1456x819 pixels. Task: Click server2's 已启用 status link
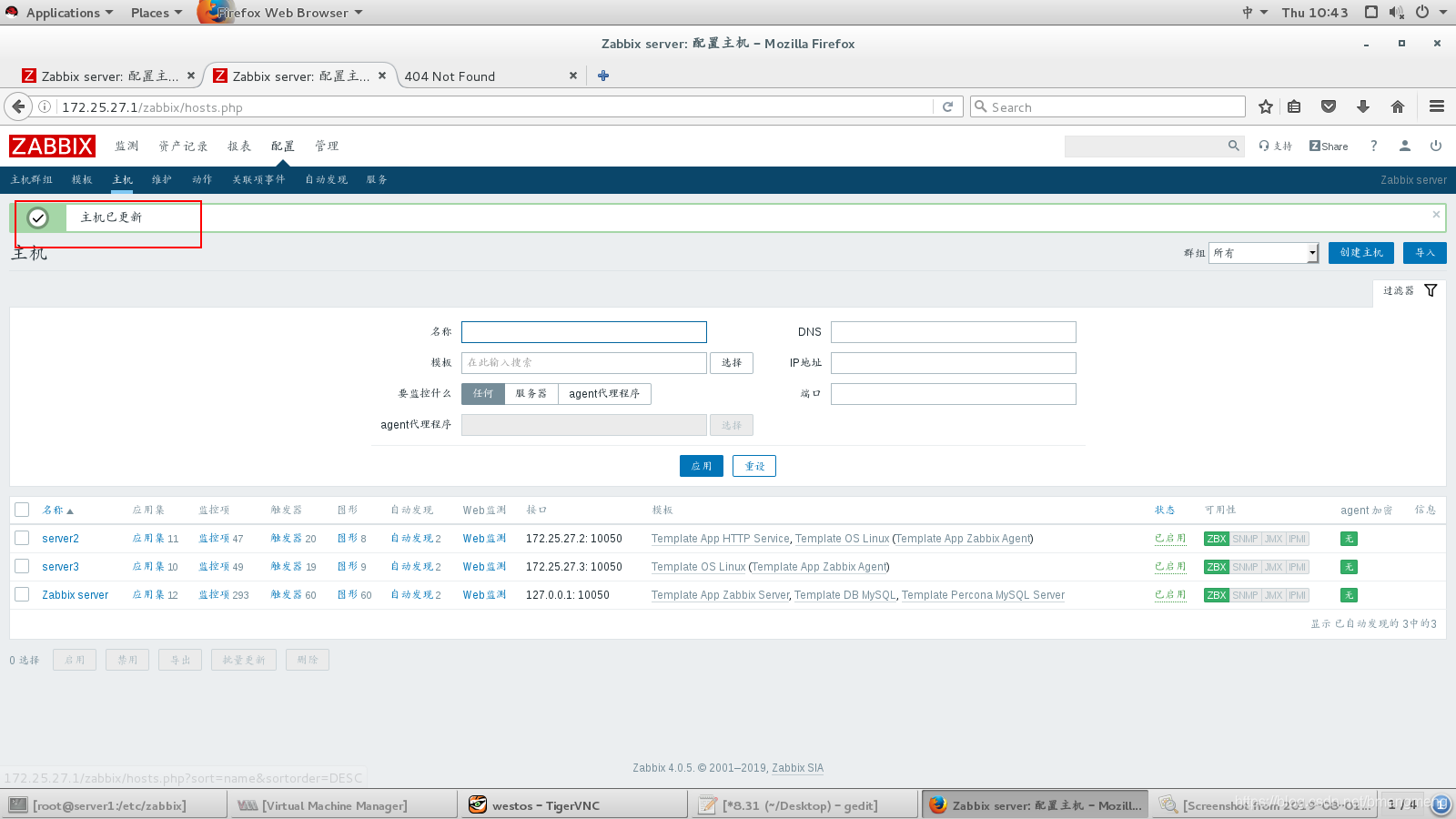pos(1170,539)
